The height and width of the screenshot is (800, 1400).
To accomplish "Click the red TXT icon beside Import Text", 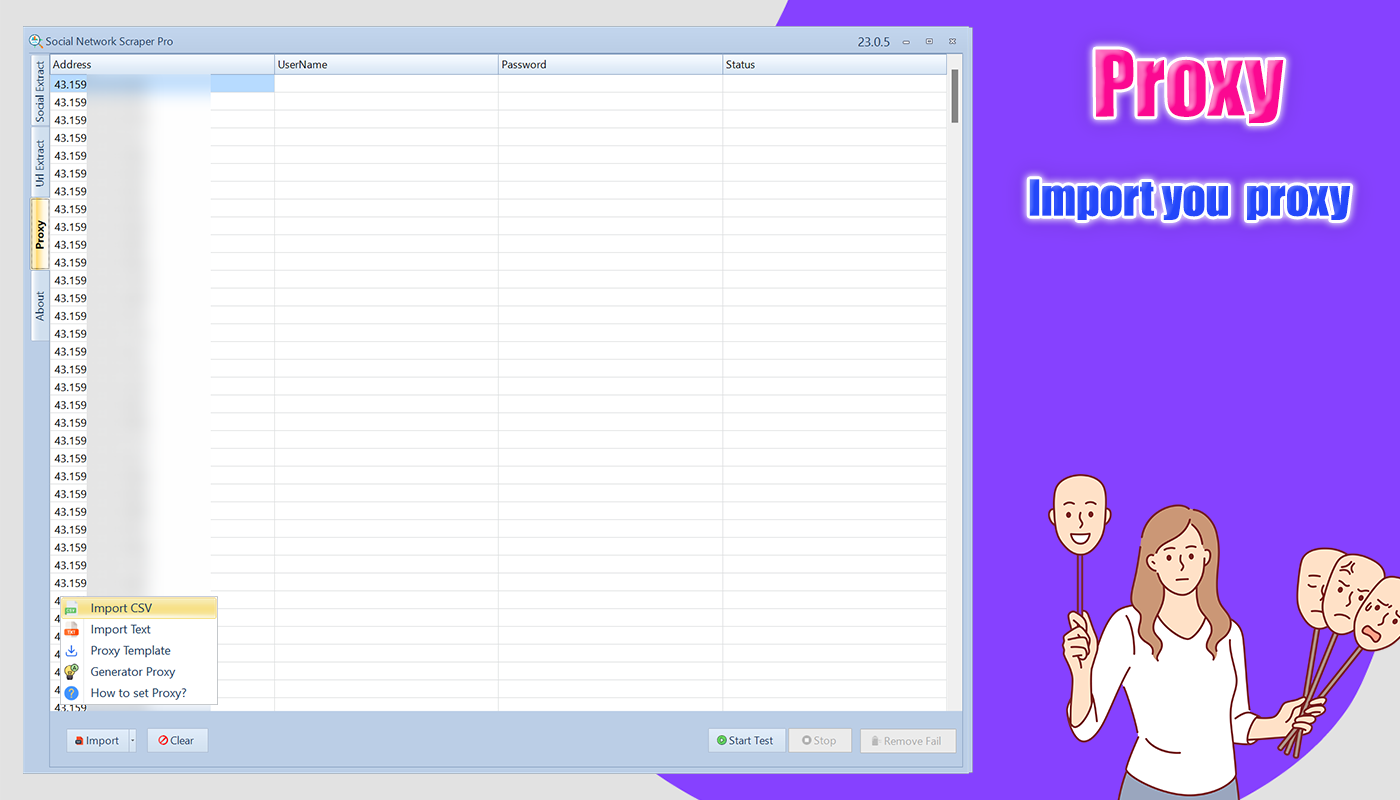I will 71,629.
